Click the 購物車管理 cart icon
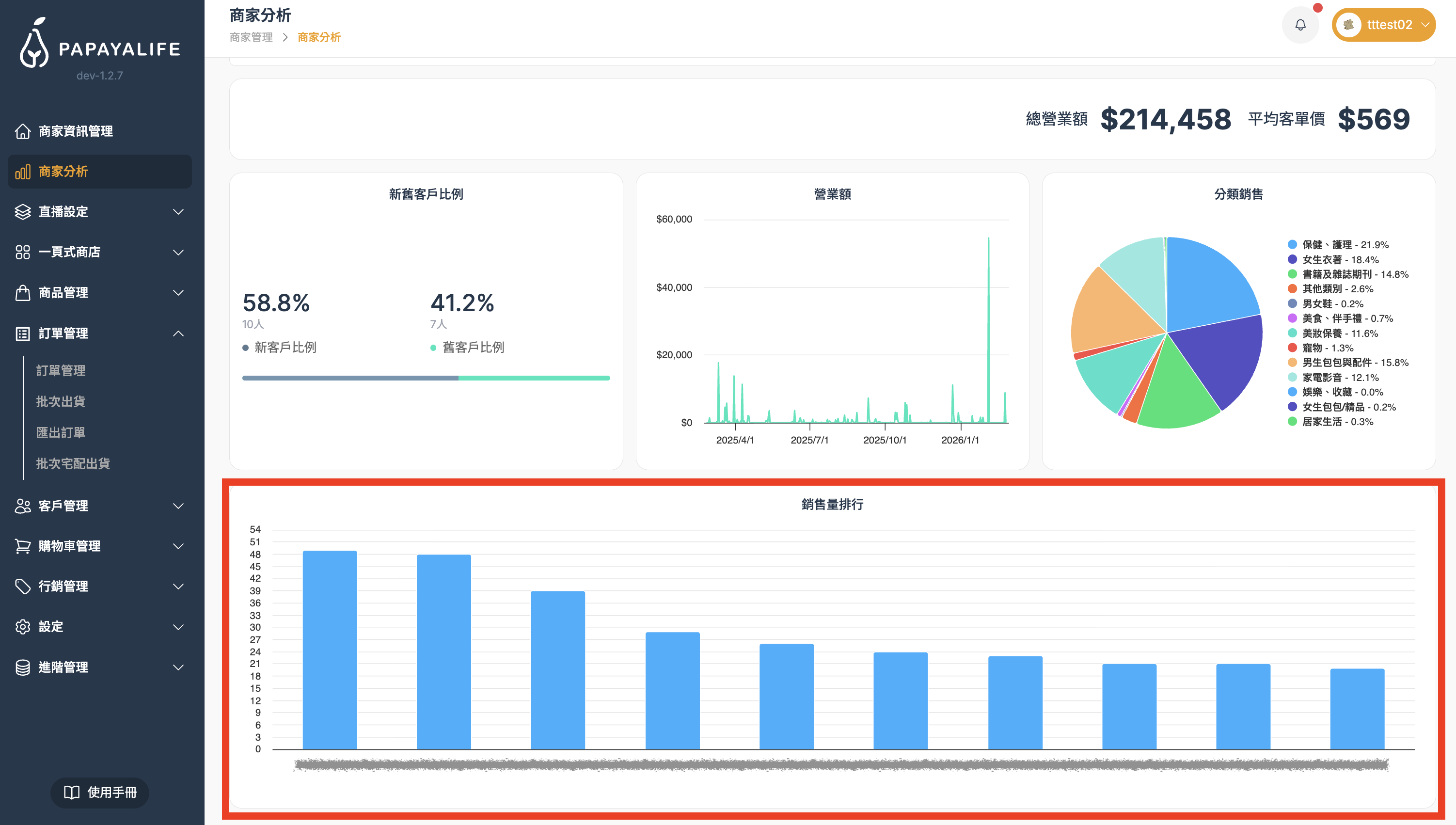 point(23,546)
